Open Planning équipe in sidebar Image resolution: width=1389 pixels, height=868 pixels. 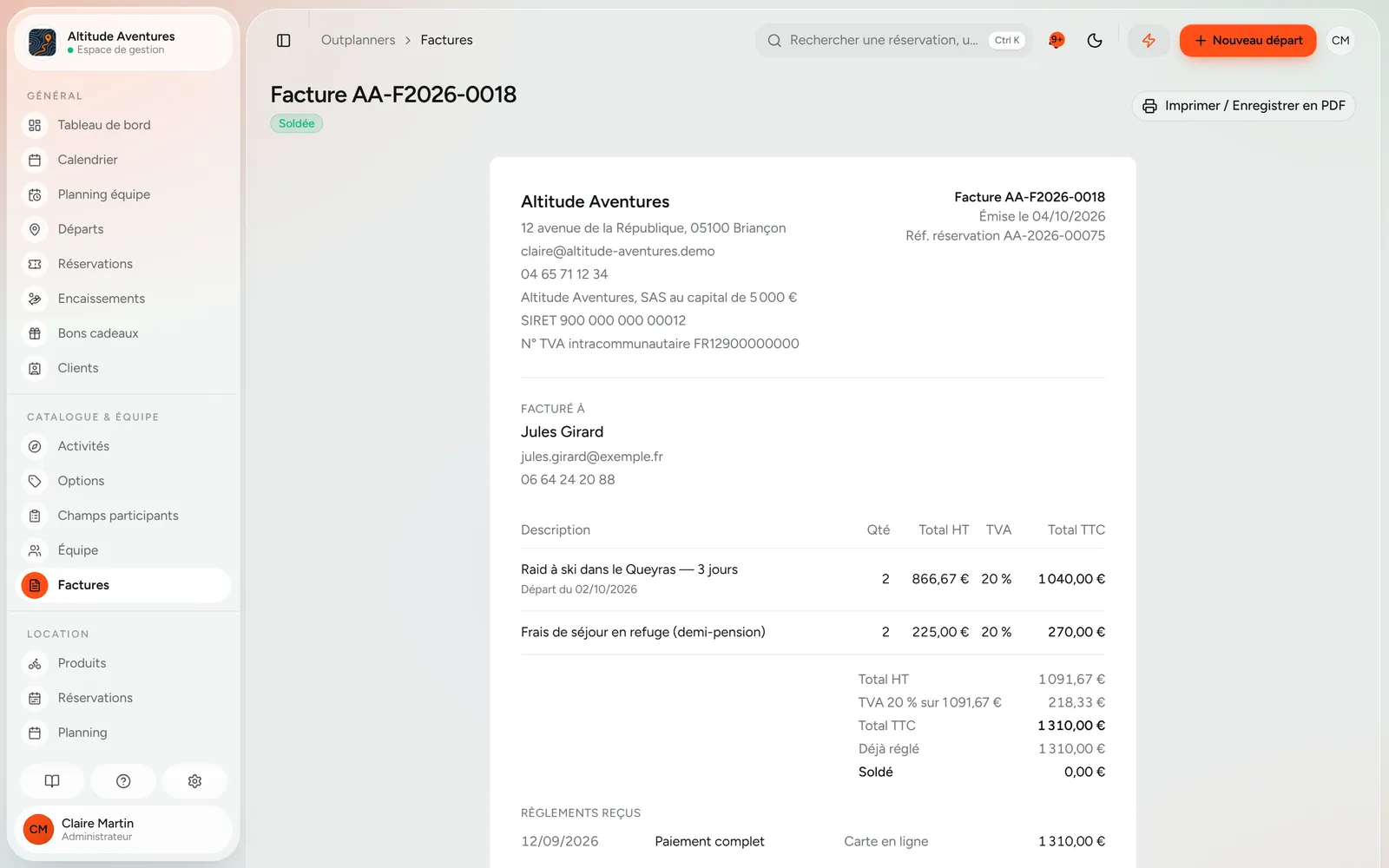(125, 194)
